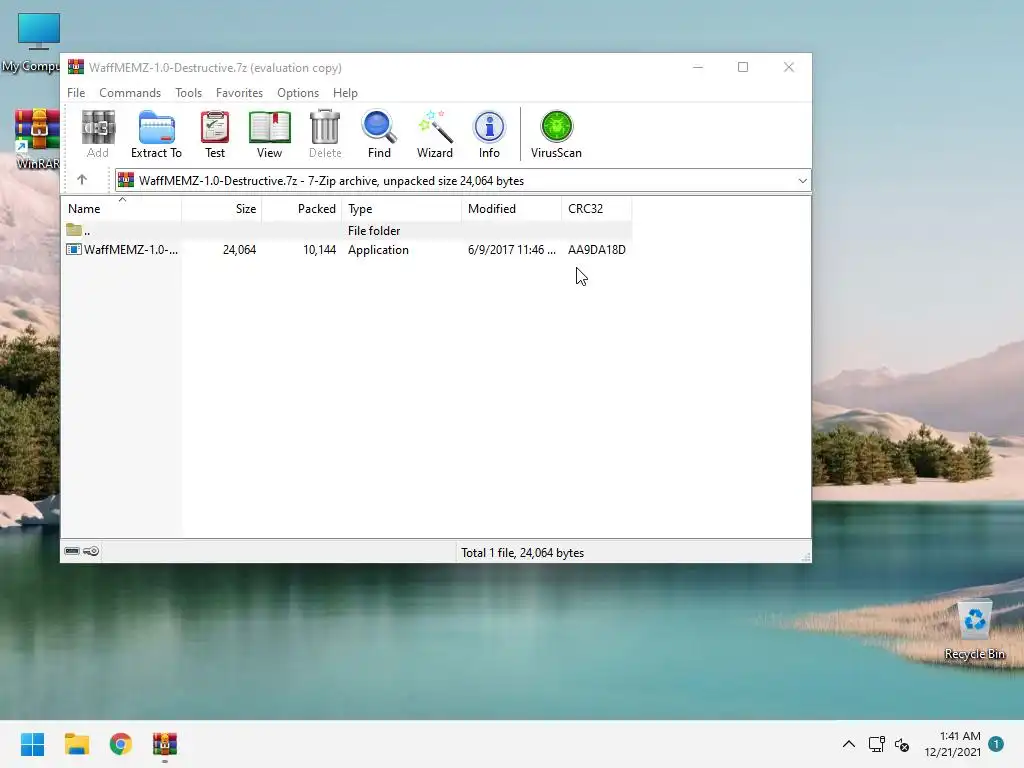The width and height of the screenshot is (1024, 768).
Task: Open the Find tool
Action: click(379, 134)
